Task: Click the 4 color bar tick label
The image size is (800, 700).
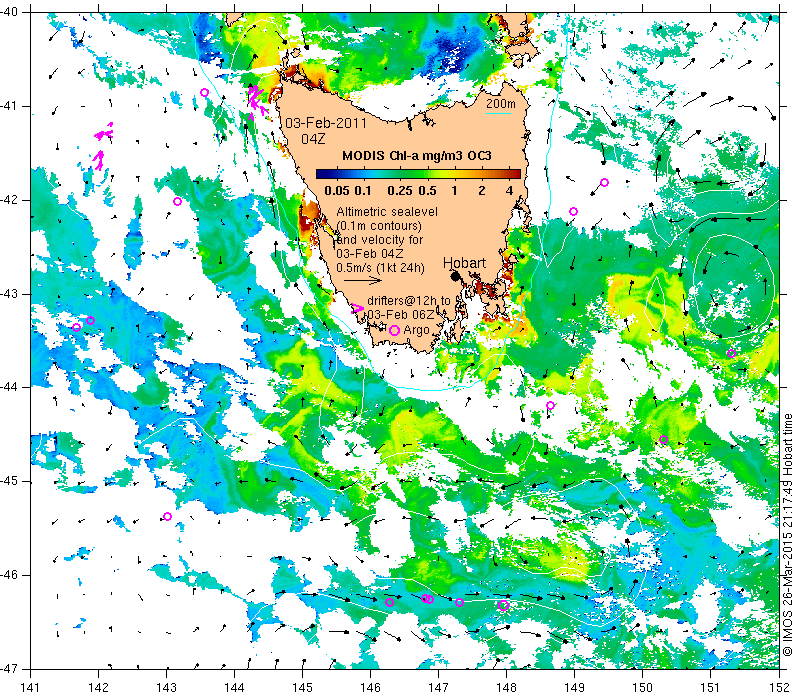Action: point(509,191)
